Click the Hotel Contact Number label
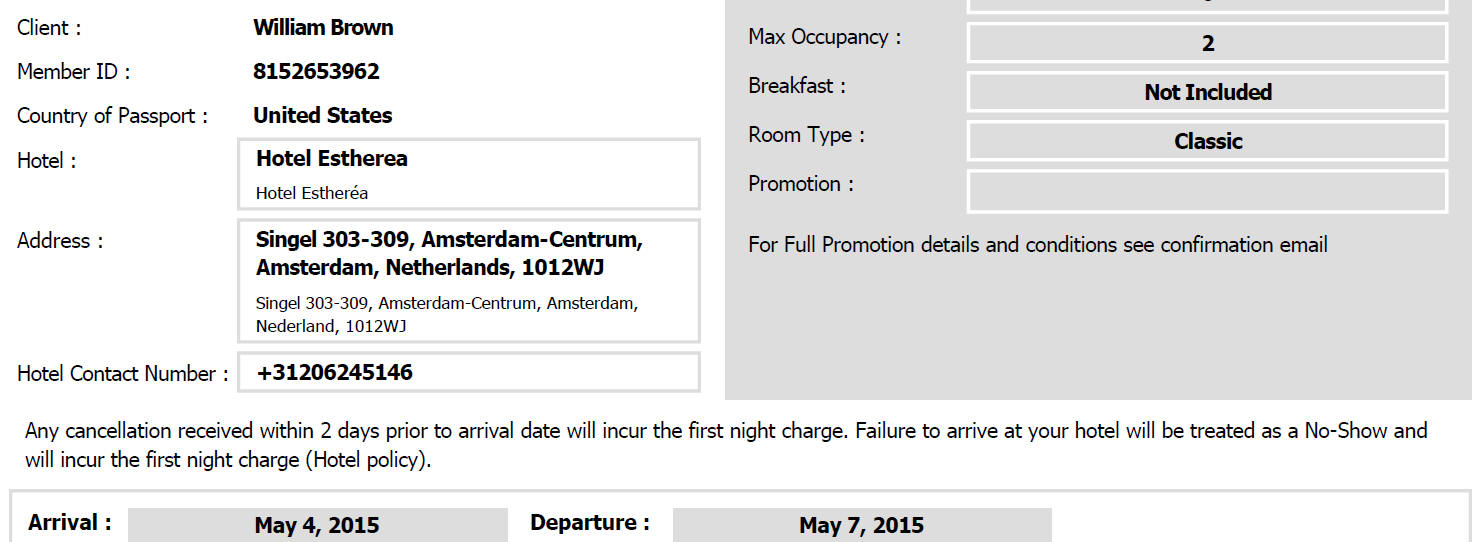Image resolution: width=1472 pixels, height=542 pixels. pyautogui.click(x=123, y=374)
